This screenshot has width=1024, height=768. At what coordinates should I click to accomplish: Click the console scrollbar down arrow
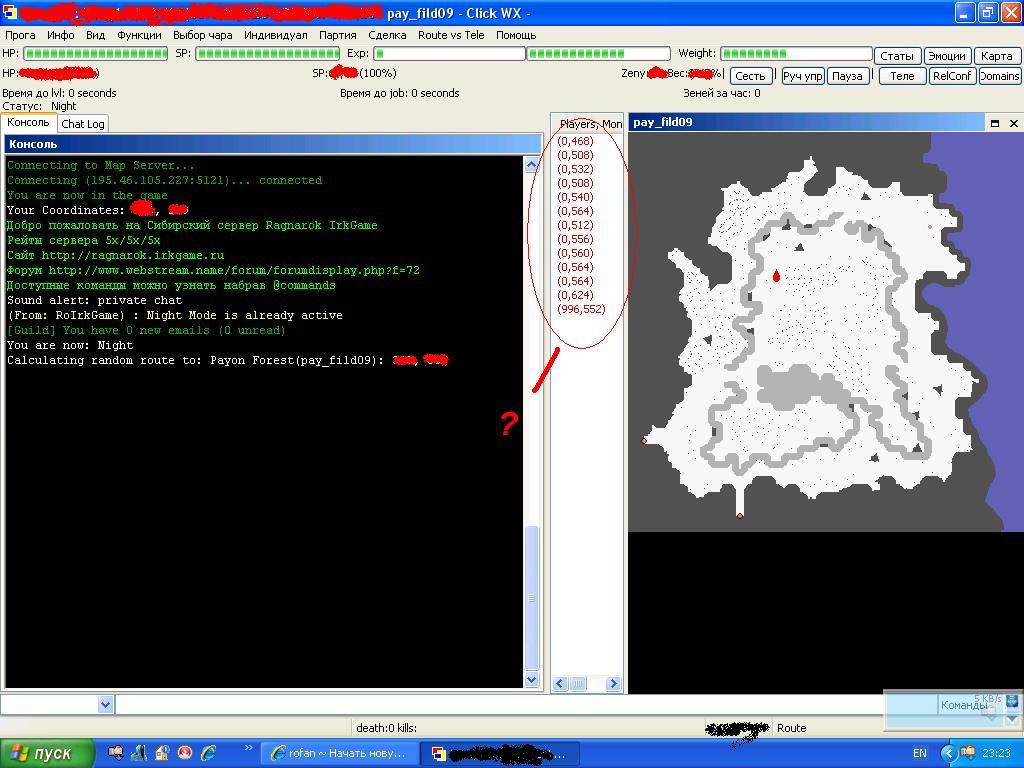click(x=532, y=679)
